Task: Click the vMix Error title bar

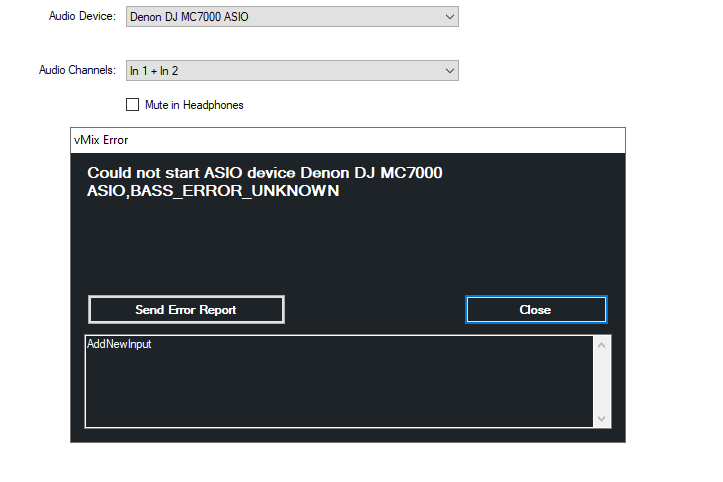Action: [348, 140]
